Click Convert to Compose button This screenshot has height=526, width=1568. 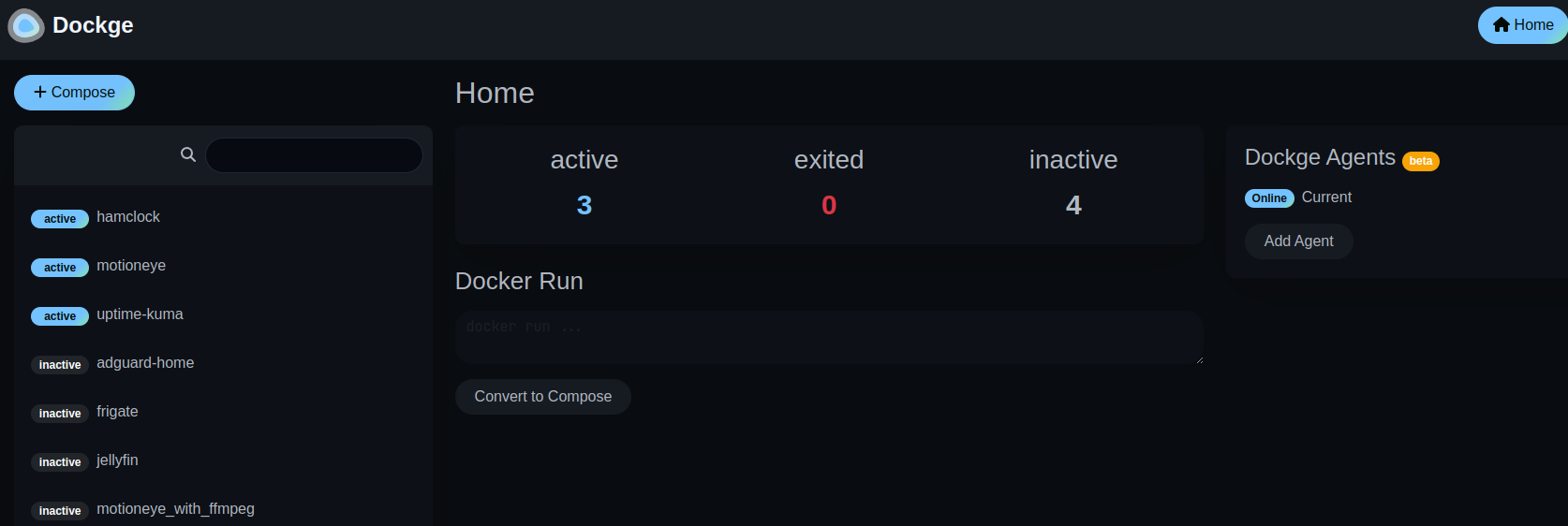(543, 397)
